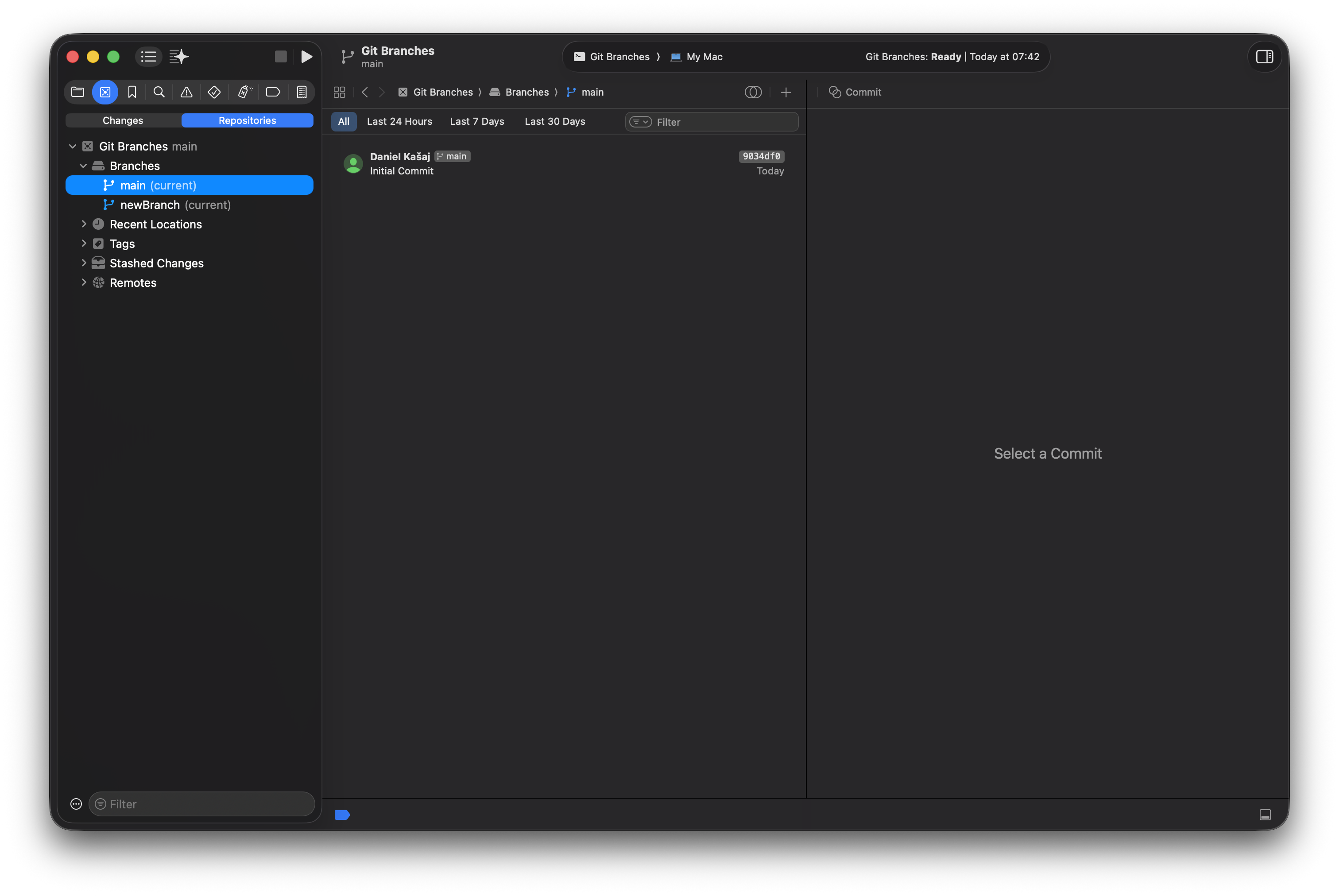Screen dimensions: 1339x896
Task: Select the Bookmark navigator icon
Action: click(x=132, y=92)
